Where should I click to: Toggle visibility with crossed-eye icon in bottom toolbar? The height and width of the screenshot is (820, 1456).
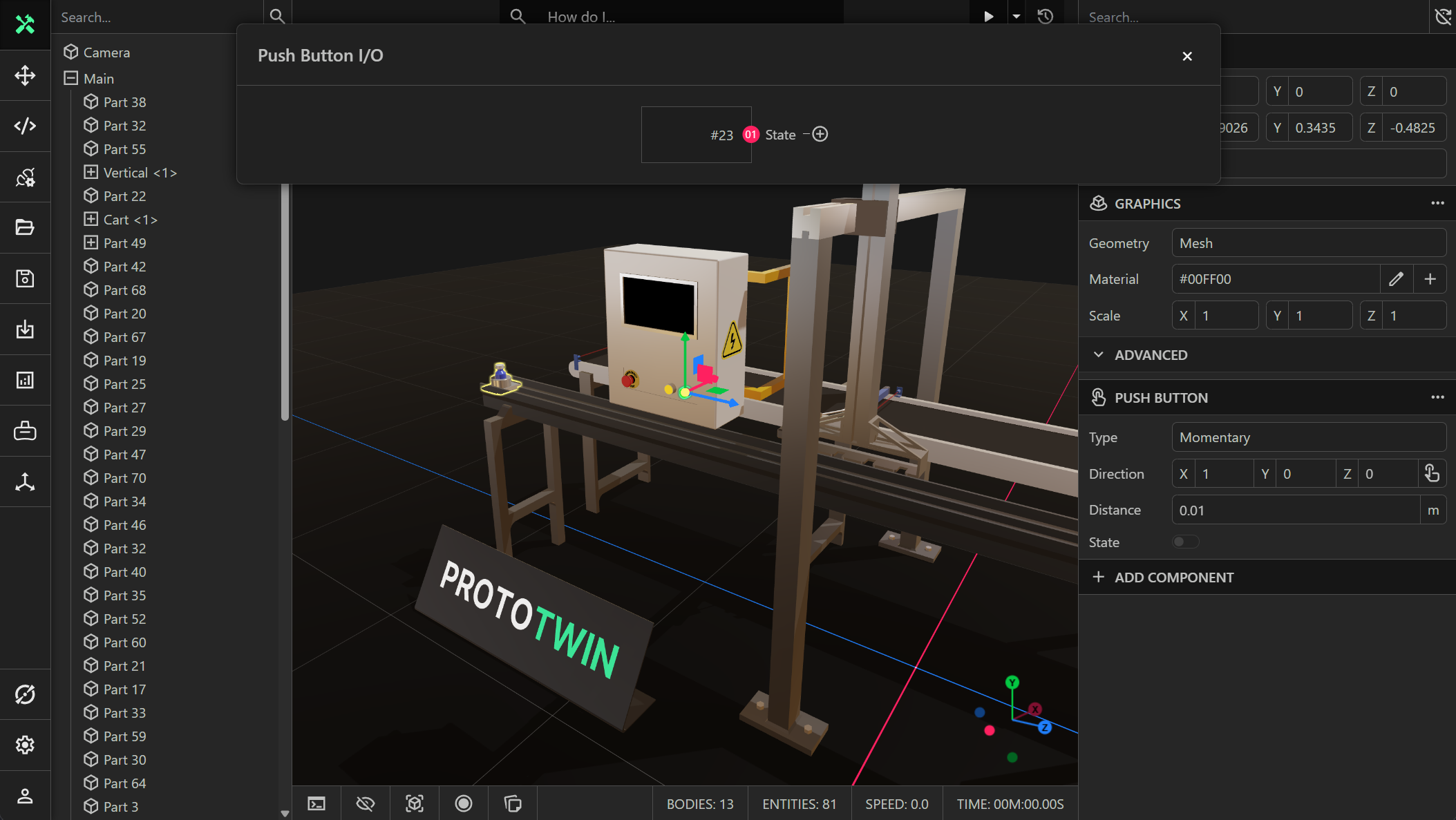(365, 803)
